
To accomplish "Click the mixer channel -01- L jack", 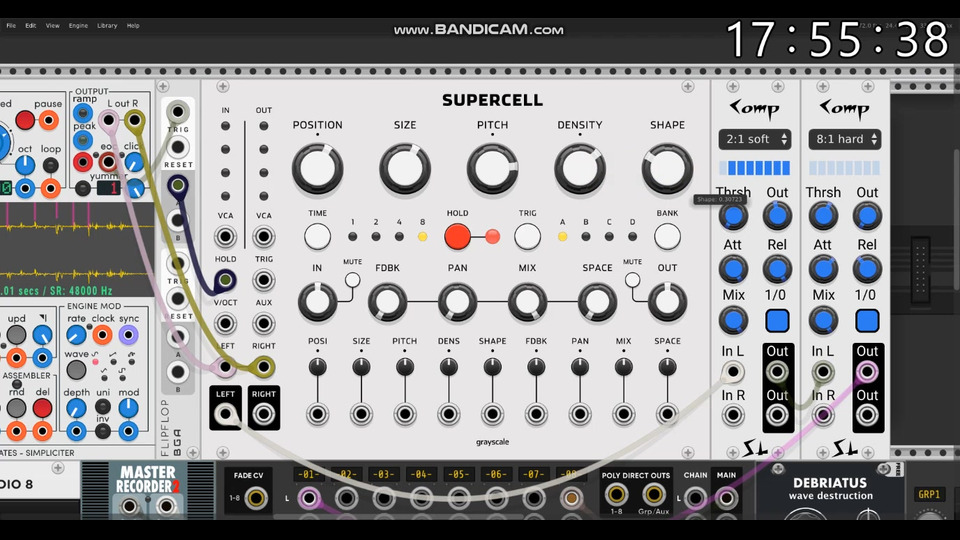I will [309, 498].
